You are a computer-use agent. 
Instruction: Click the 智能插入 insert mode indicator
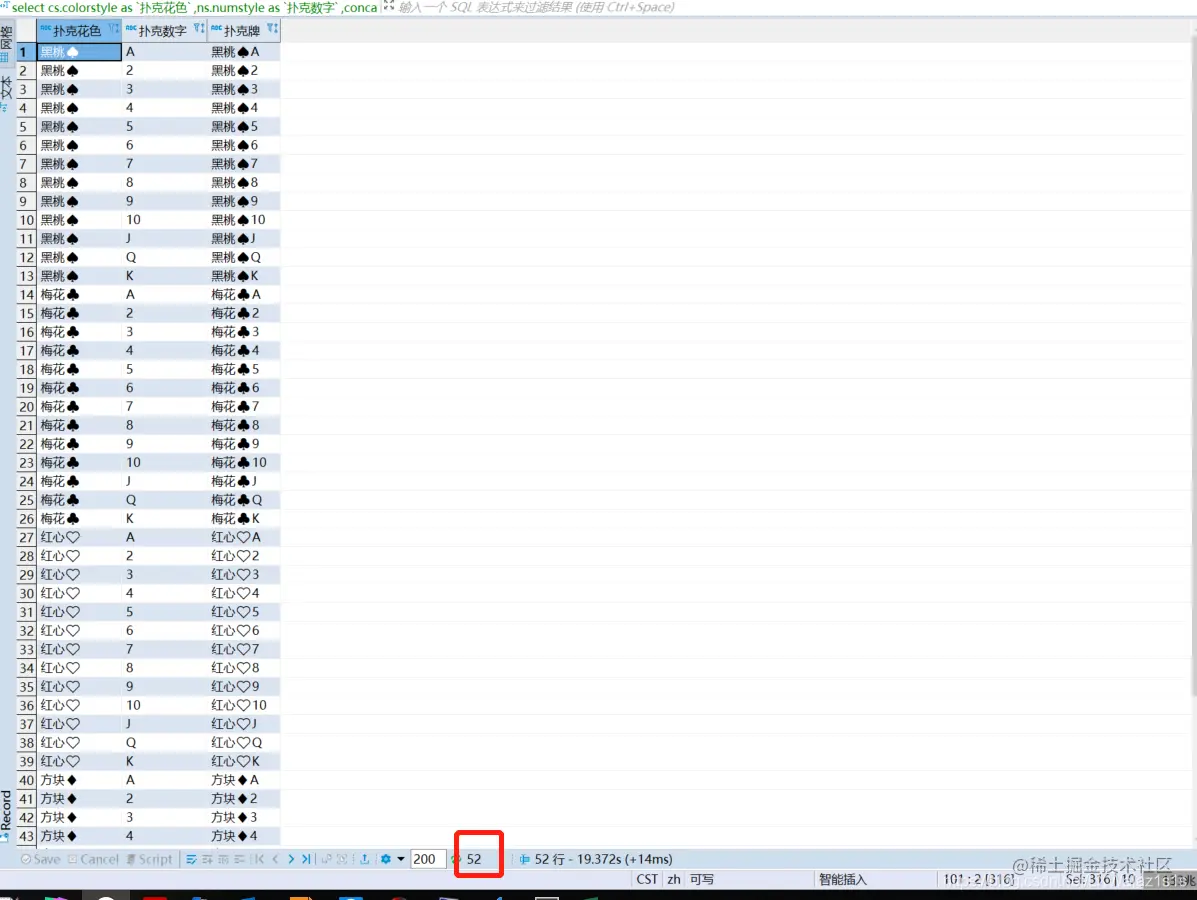tap(843, 879)
